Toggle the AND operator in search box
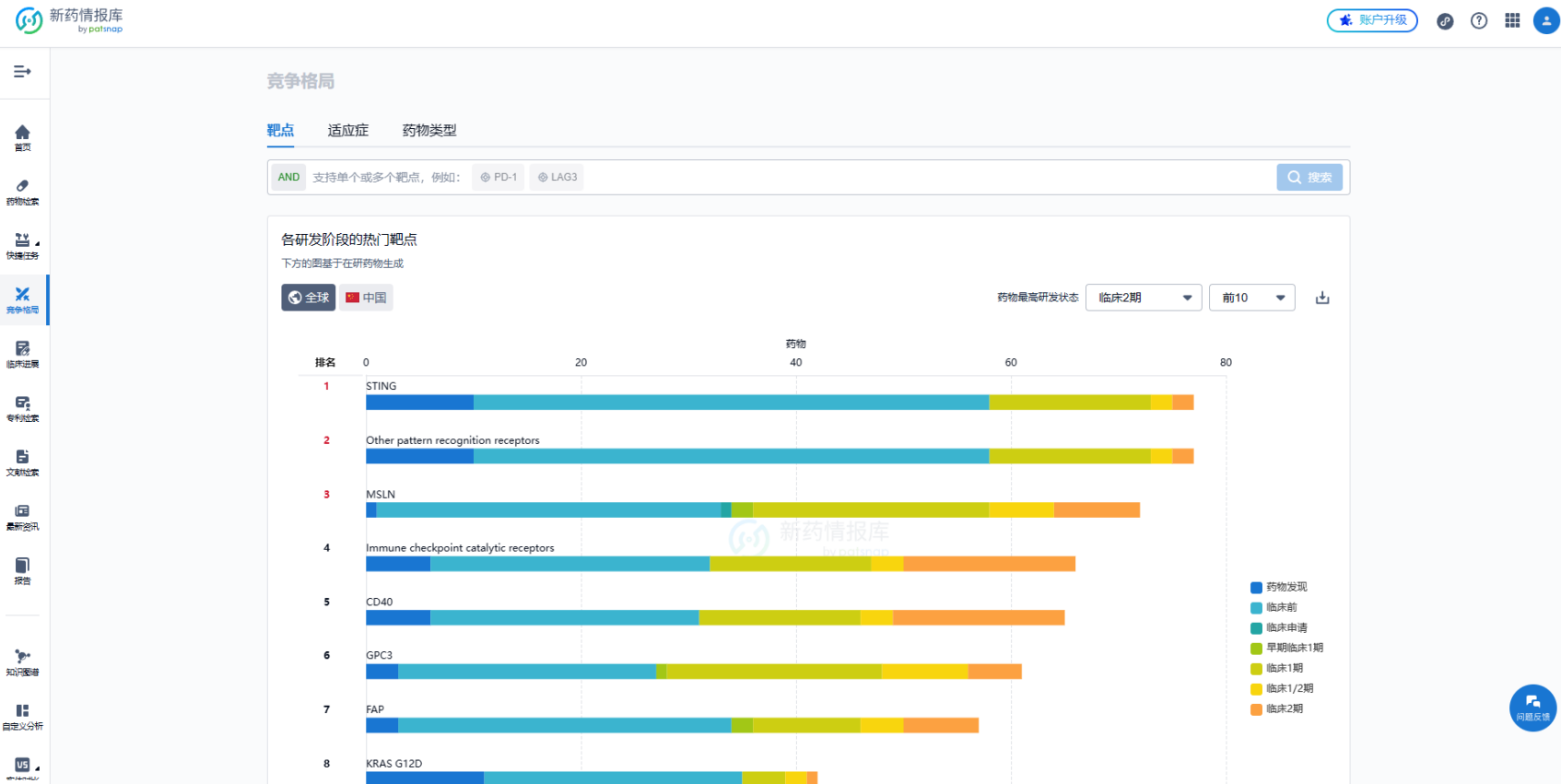1561x784 pixels. point(288,177)
